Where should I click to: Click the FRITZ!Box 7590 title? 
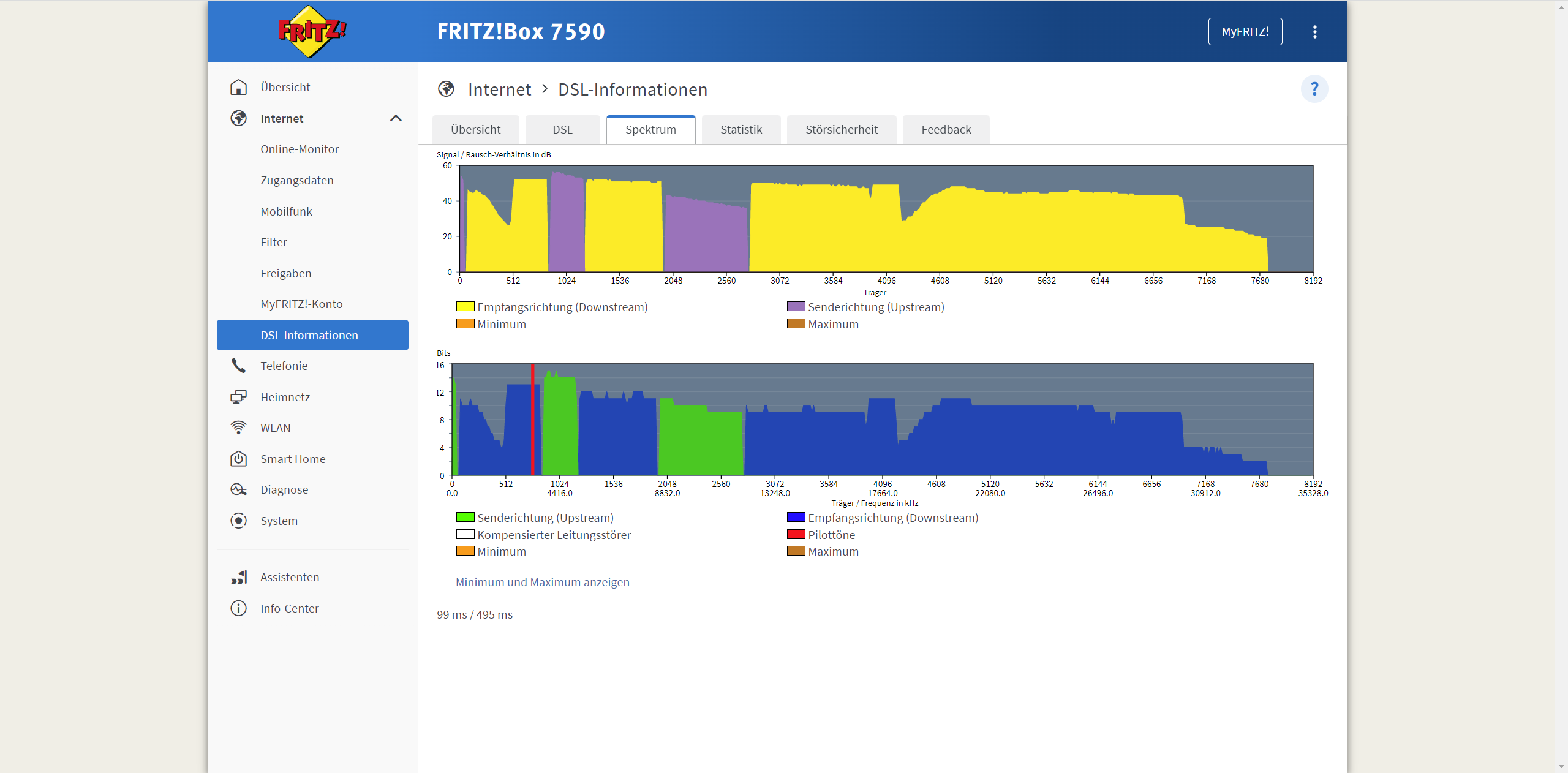521,32
